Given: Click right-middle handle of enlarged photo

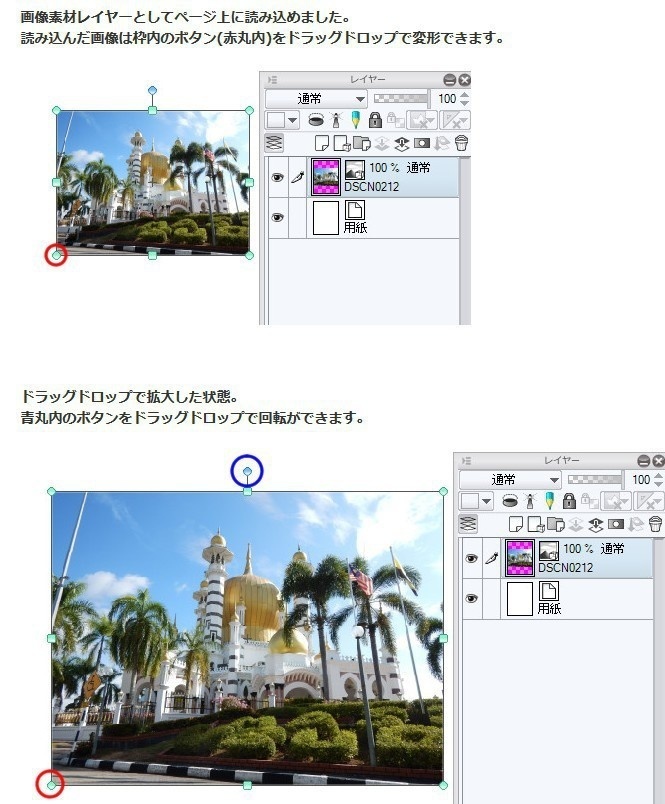Looking at the screenshot, I should [444, 638].
